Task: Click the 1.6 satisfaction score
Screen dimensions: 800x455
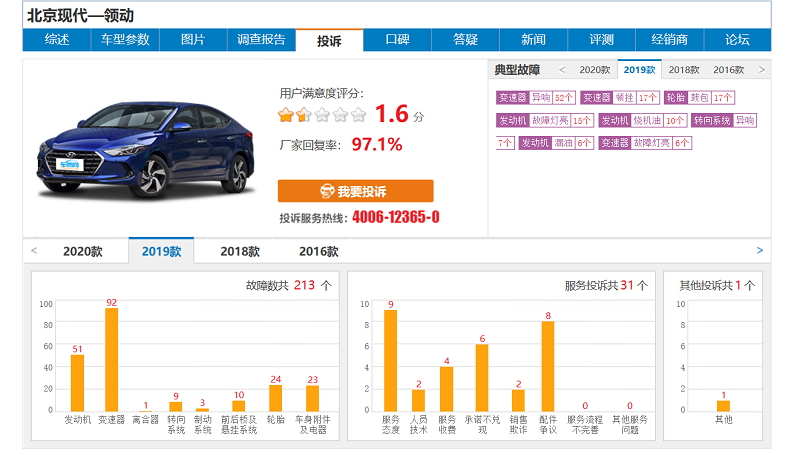Action: pyautogui.click(x=392, y=114)
